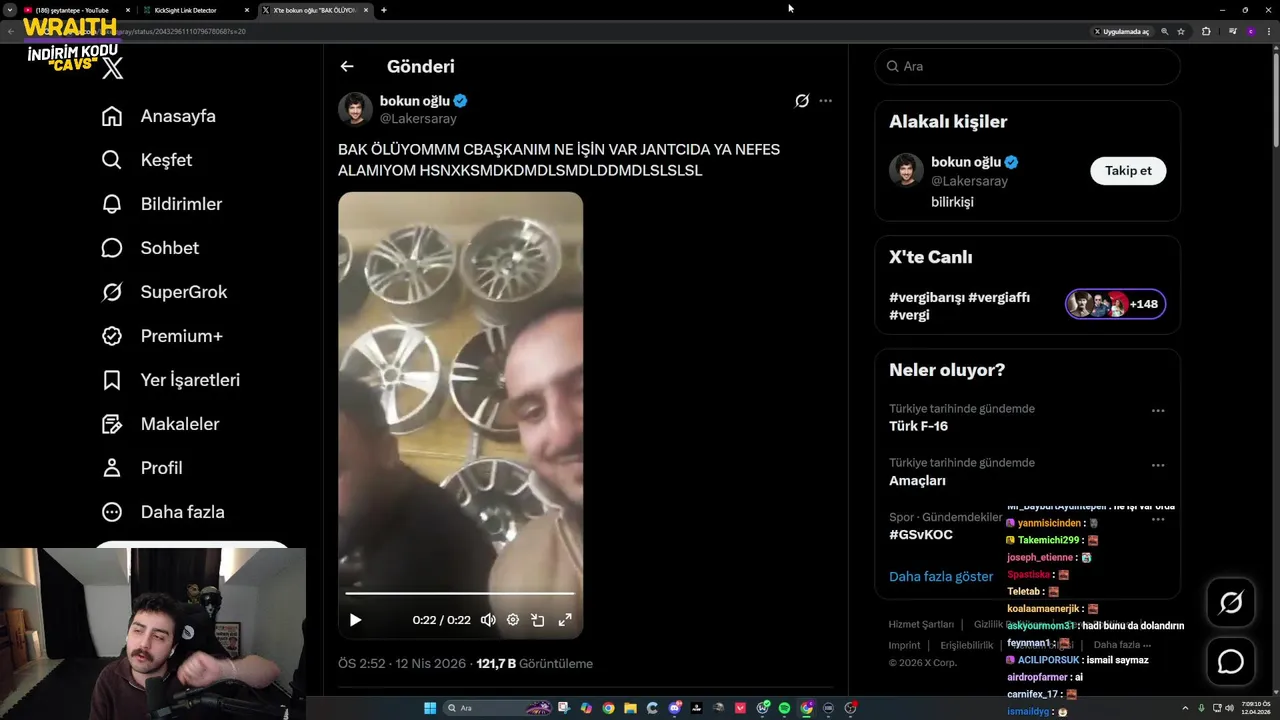Open the Premium+ badge icon
The width and height of the screenshot is (1280, 720).
pos(112,336)
